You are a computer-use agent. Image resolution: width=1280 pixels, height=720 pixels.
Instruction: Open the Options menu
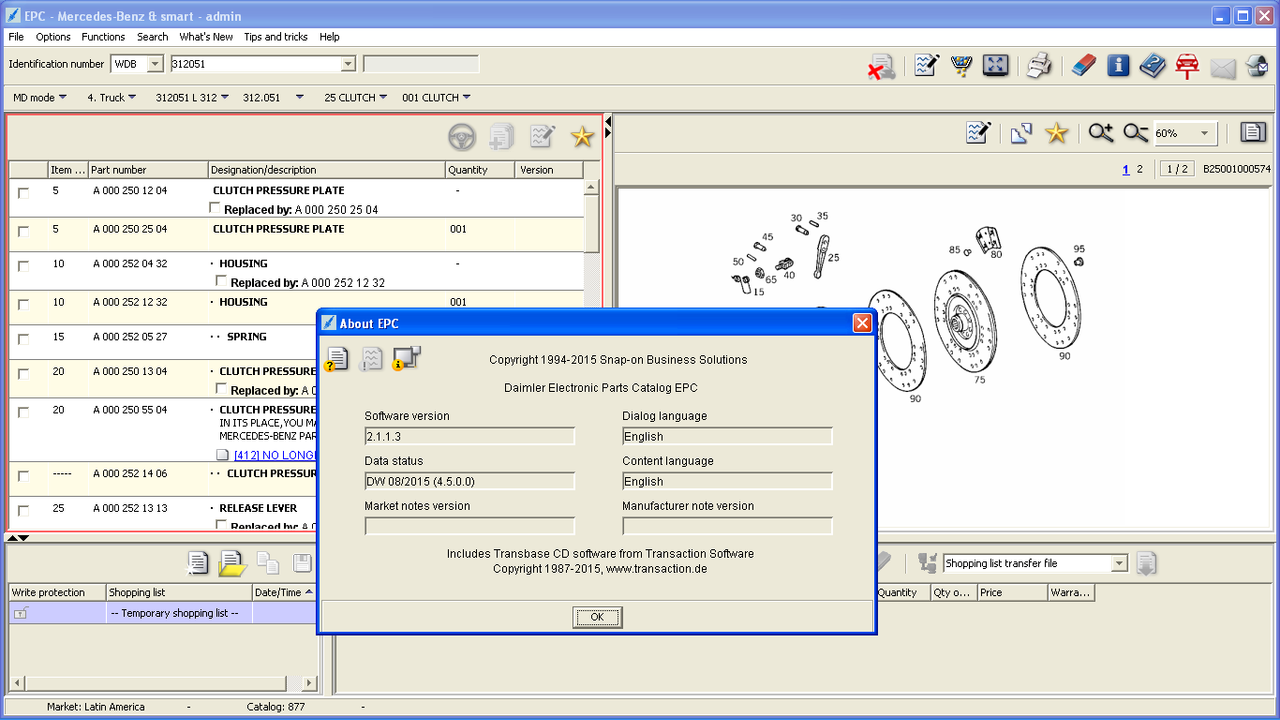click(x=53, y=37)
